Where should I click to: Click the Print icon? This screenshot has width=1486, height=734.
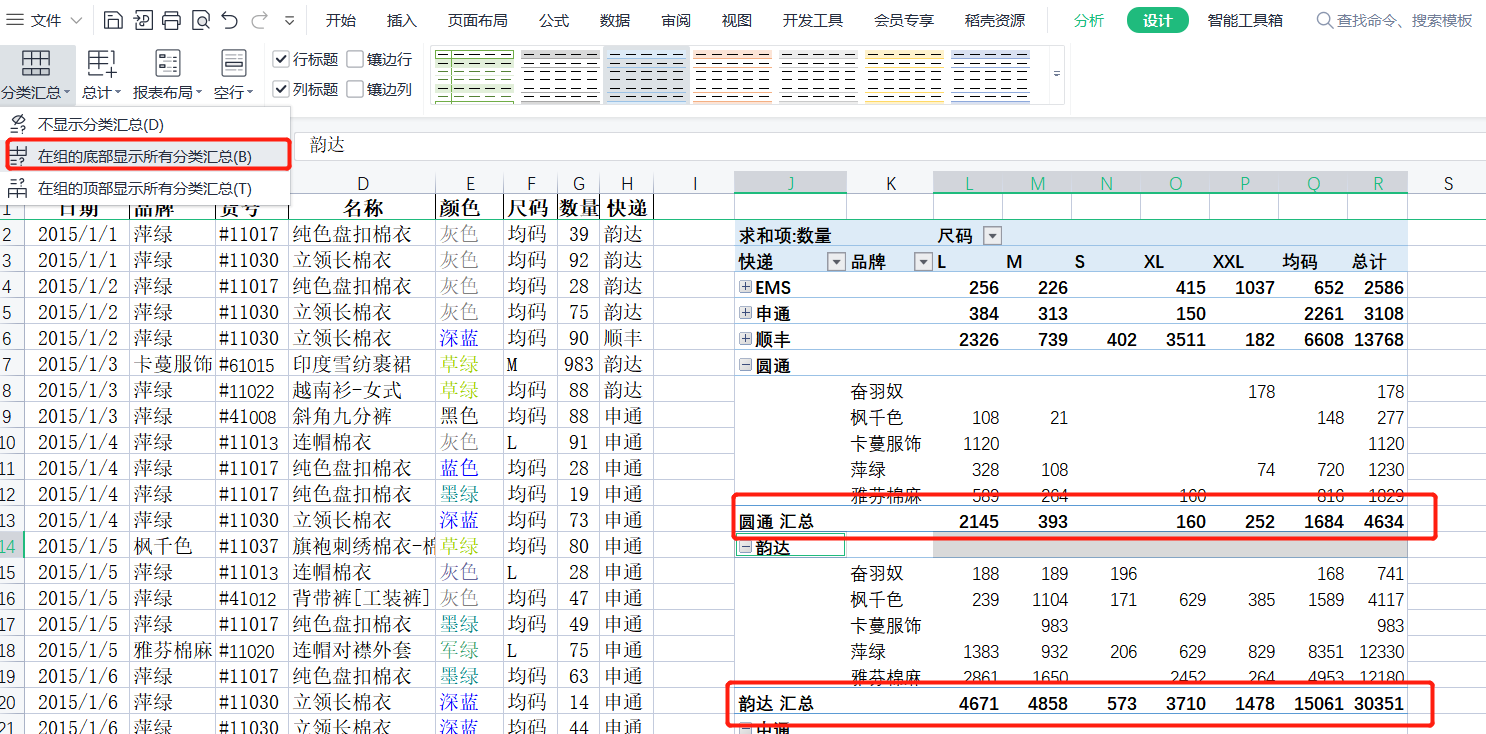171,20
